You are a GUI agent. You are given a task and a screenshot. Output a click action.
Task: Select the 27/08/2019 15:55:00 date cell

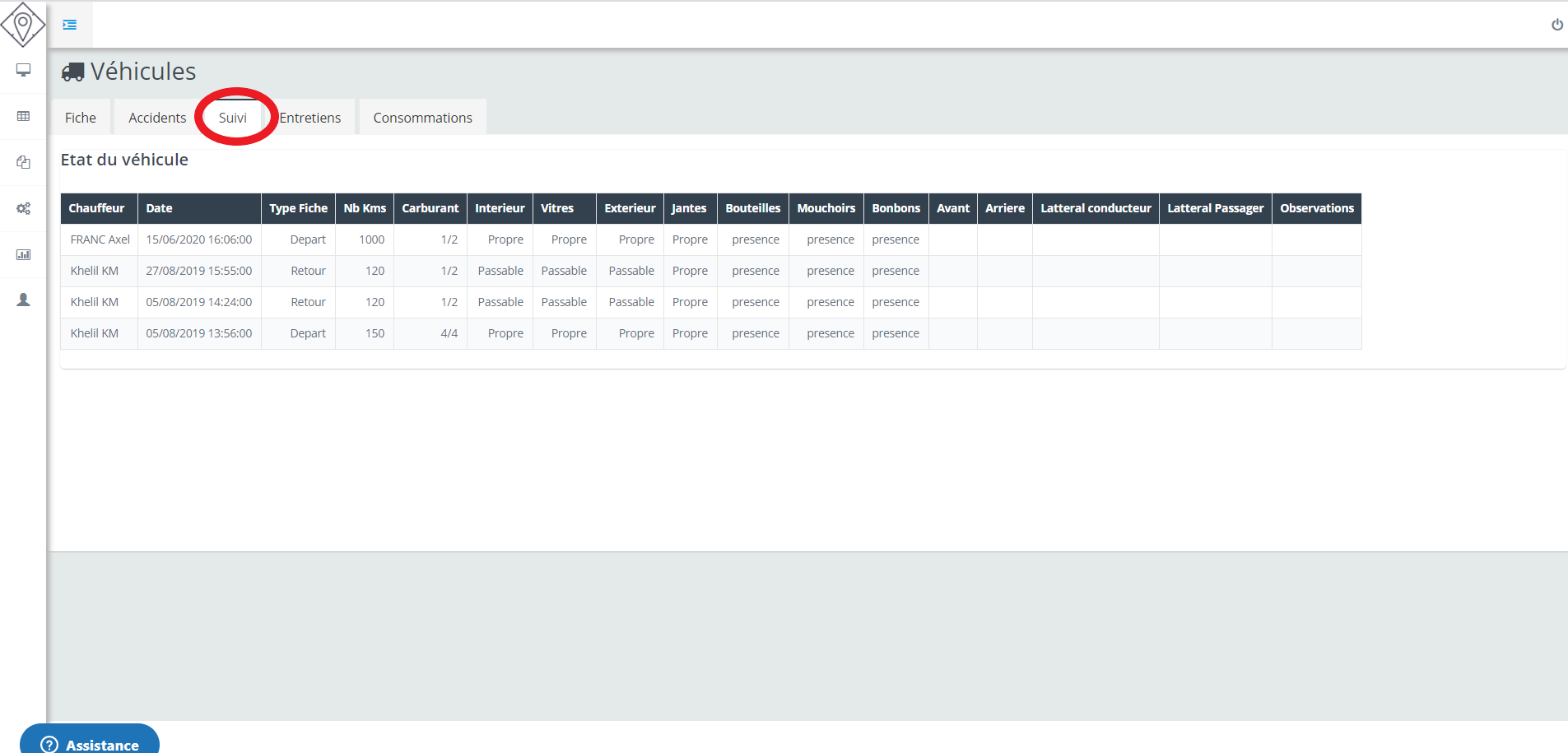pyautogui.click(x=199, y=271)
